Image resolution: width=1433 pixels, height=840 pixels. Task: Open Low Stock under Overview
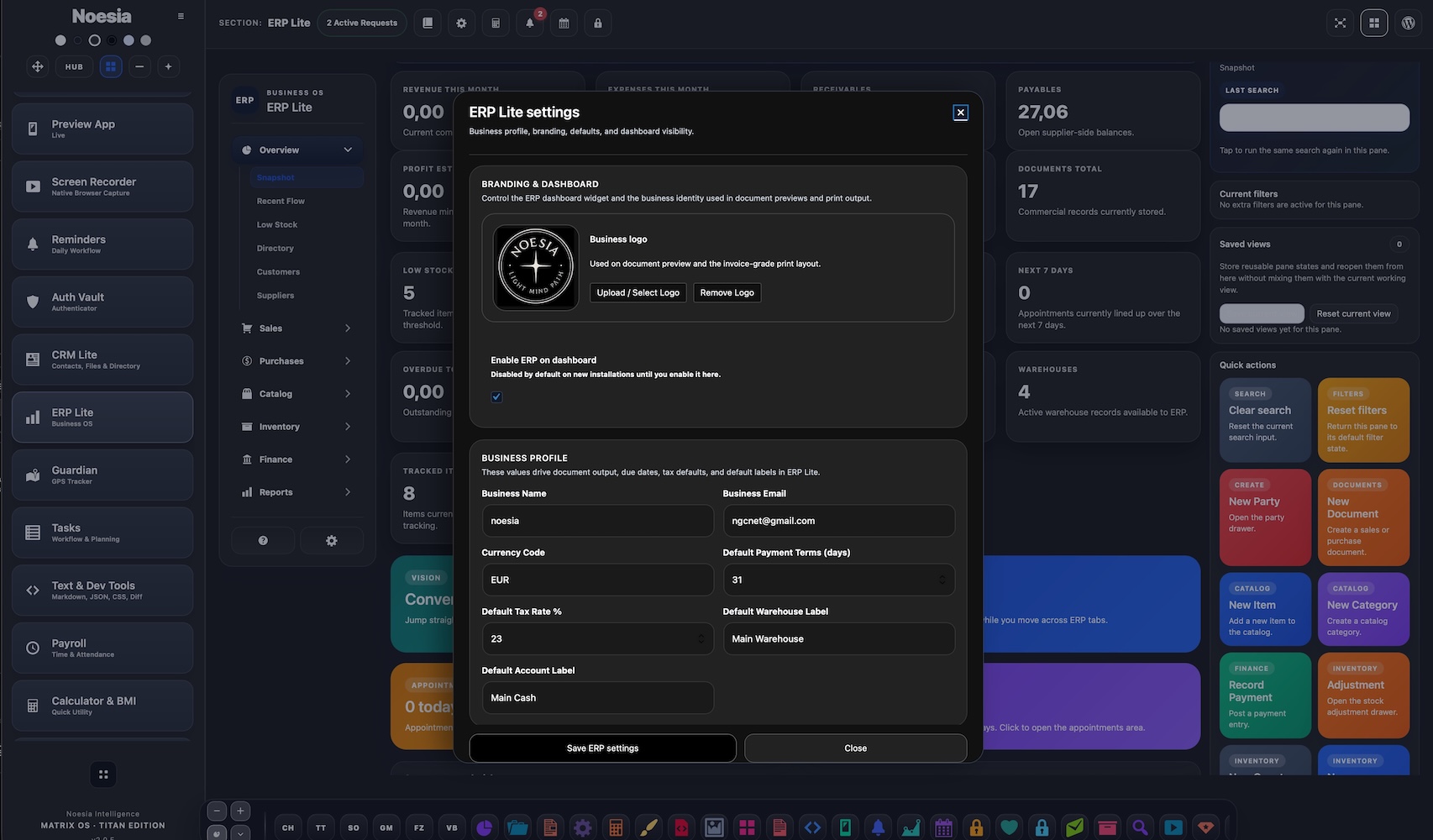pyautogui.click(x=277, y=224)
